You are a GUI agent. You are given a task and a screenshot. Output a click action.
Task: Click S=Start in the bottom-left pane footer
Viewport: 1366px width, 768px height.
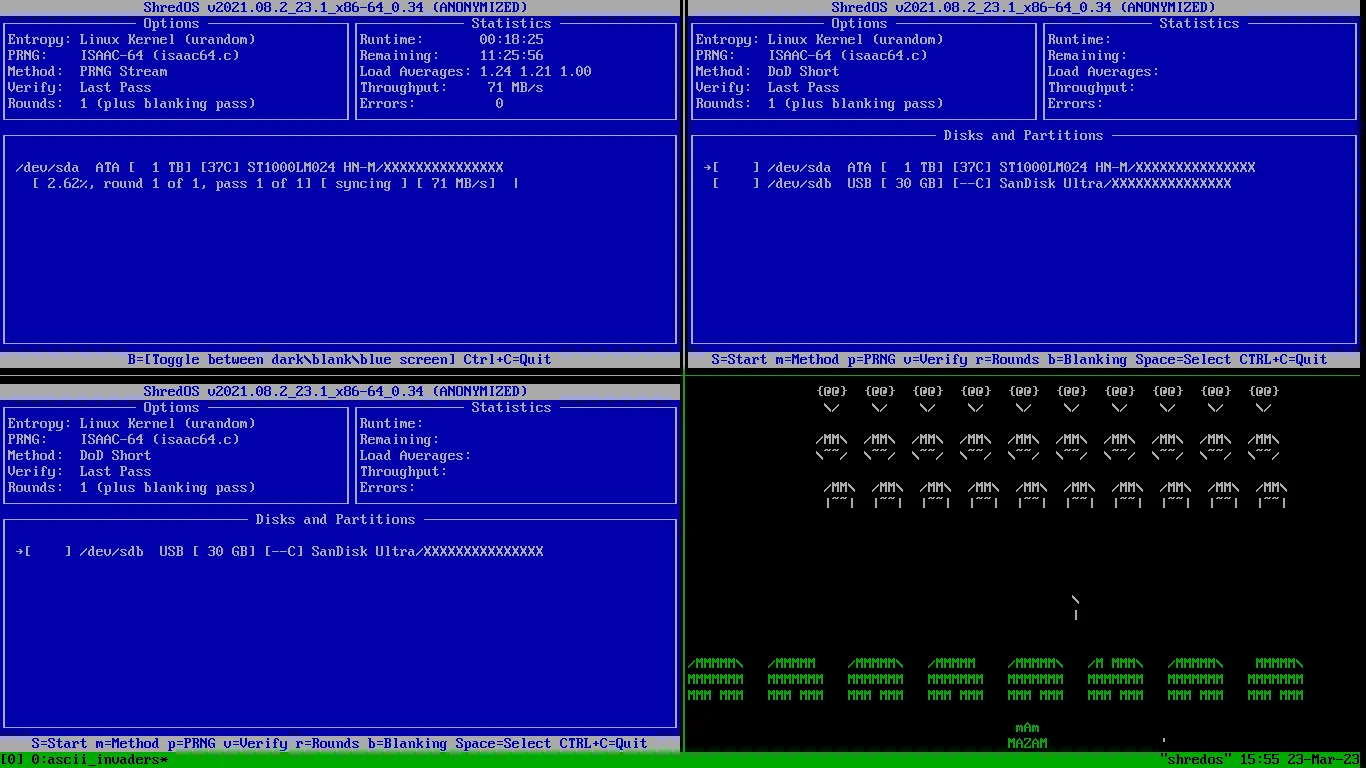click(x=59, y=743)
